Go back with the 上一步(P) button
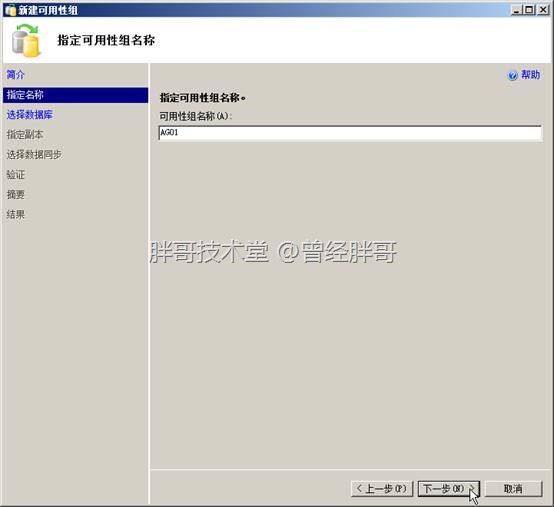The height and width of the screenshot is (507, 554). click(382, 489)
